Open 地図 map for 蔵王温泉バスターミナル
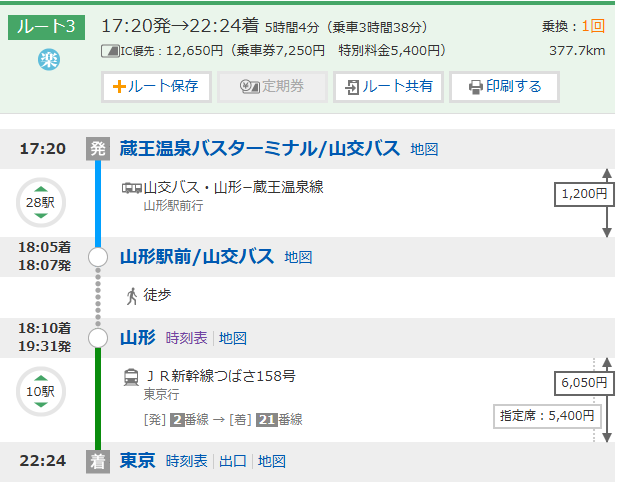The image size is (617, 486). pos(424,149)
